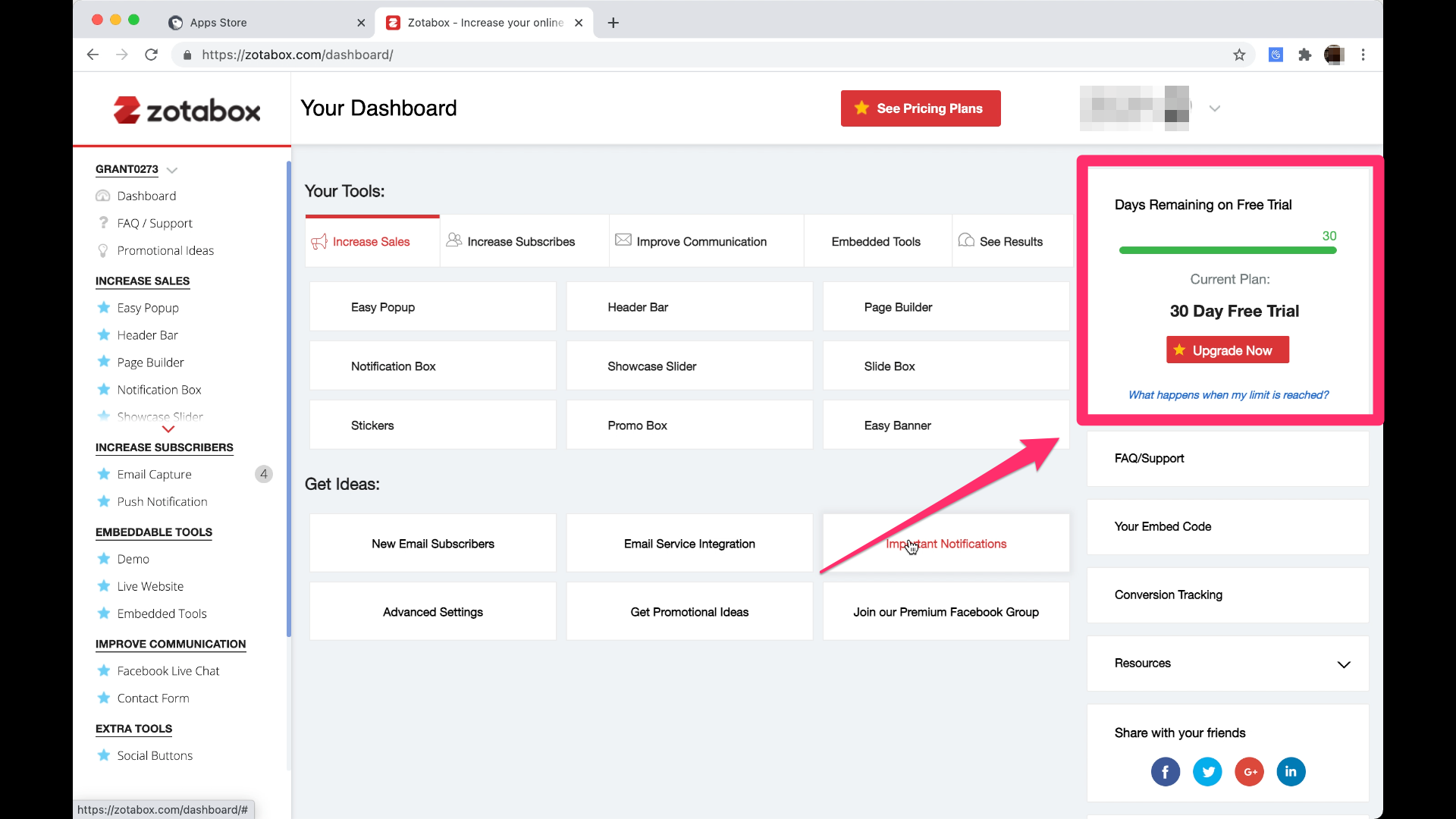Open Conversion Tracking panel
The image size is (1456, 819).
[1228, 595]
